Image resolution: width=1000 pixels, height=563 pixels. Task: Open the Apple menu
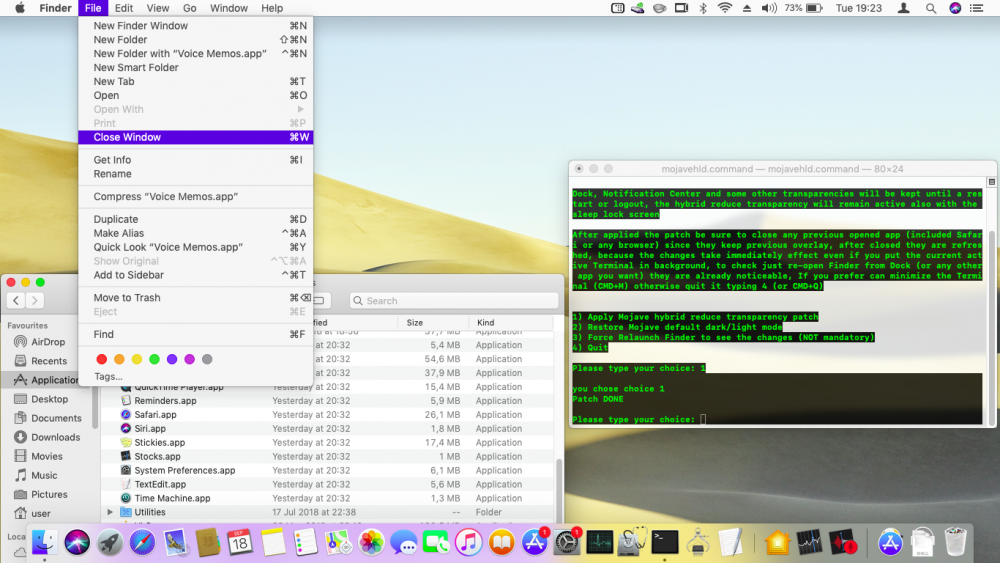point(20,8)
